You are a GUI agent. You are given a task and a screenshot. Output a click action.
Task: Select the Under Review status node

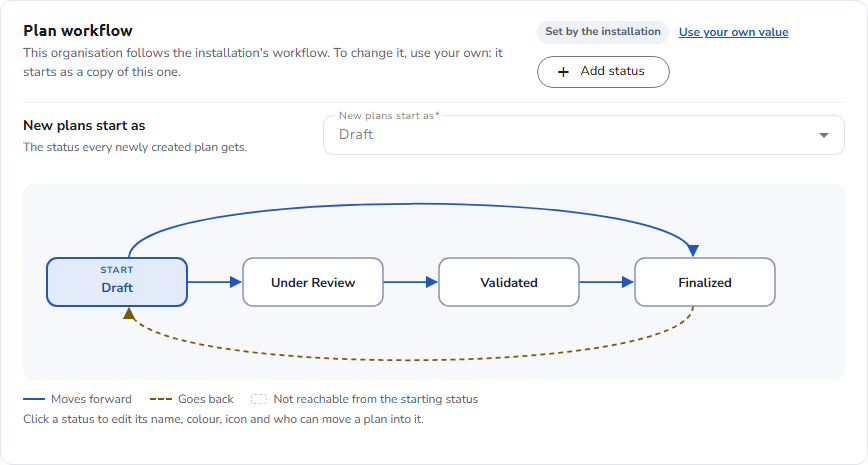[313, 282]
